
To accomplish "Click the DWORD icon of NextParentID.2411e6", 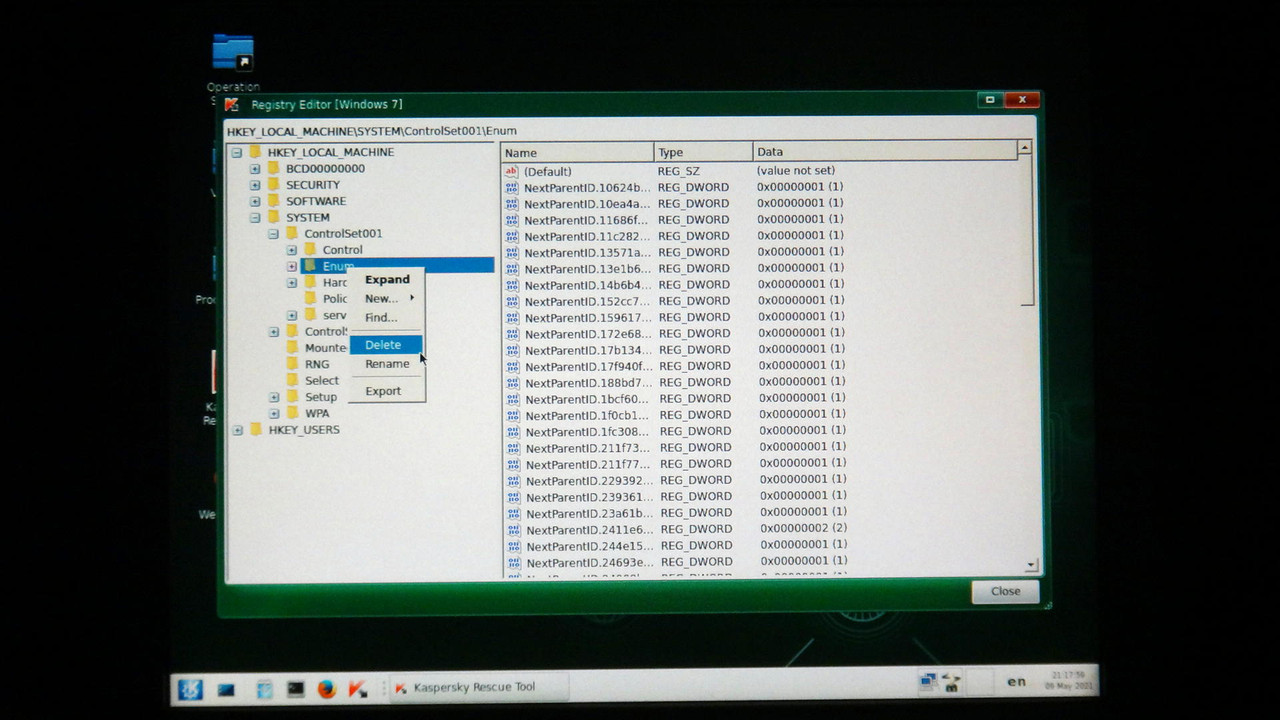I will pos(513,530).
